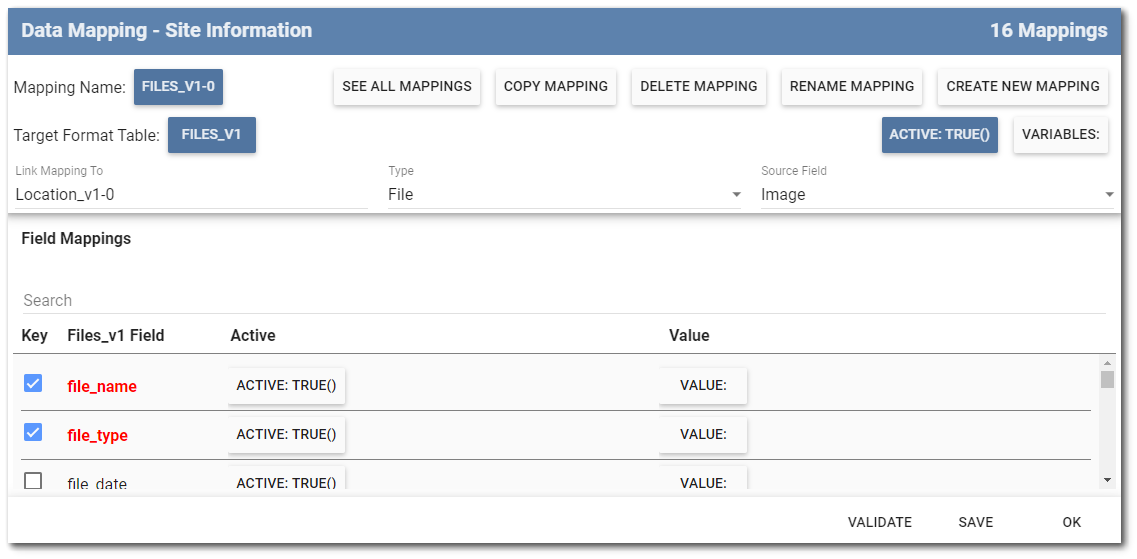
Task: Click the Files_v1 Field column header
Action: (116, 336)
